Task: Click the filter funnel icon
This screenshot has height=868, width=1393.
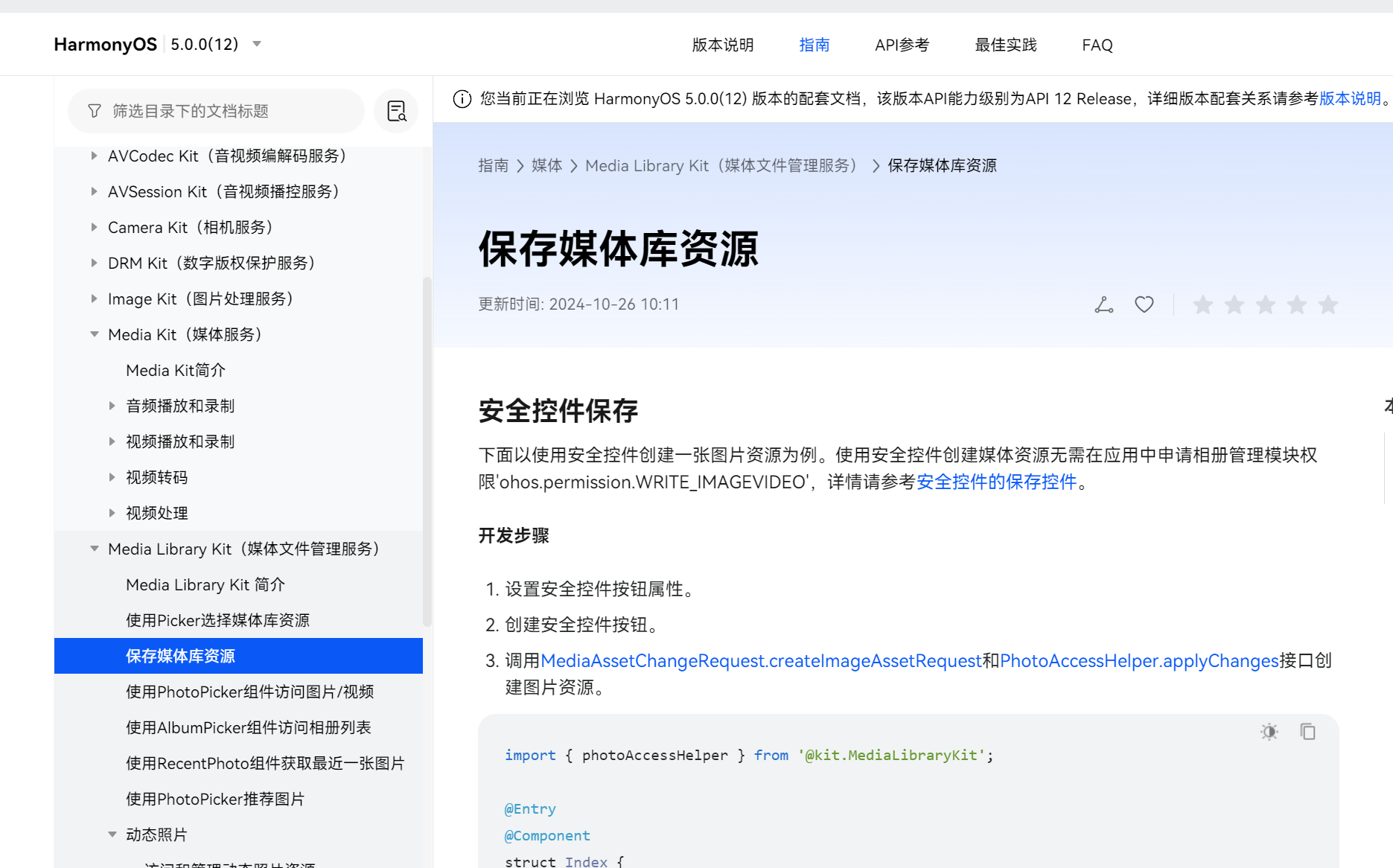Action: click(95, 111)
